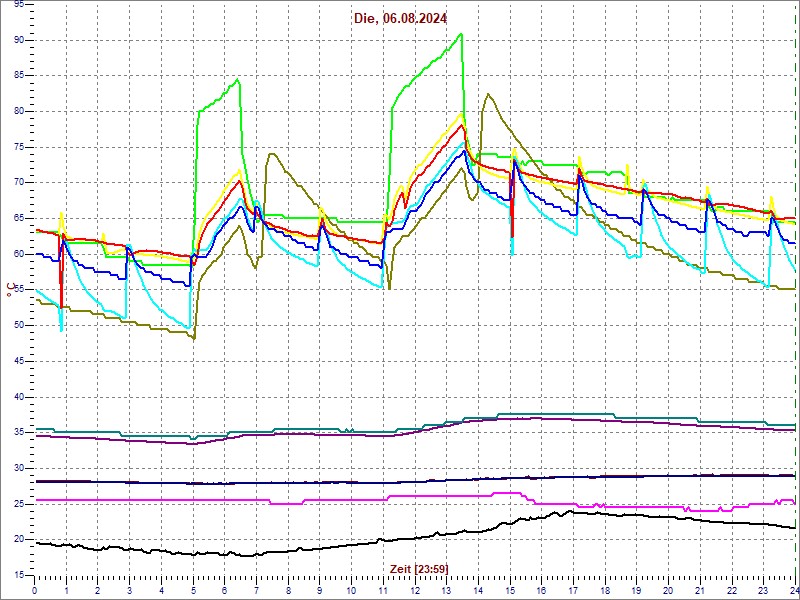Click hour '2' on the time axis
800x600 pixels.
97,590
